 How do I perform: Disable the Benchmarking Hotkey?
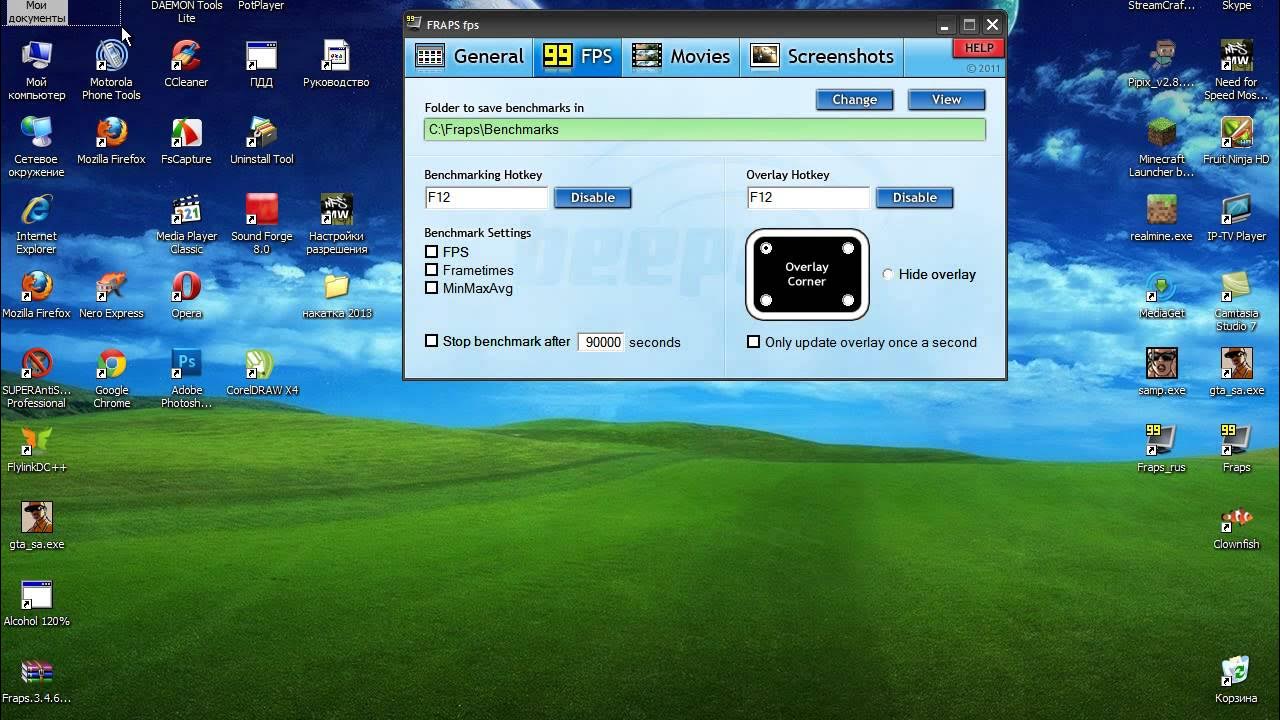[593, 197]
